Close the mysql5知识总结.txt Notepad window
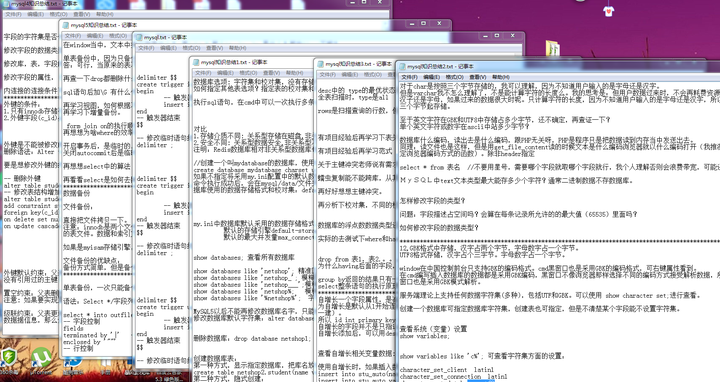 point(439,23)
